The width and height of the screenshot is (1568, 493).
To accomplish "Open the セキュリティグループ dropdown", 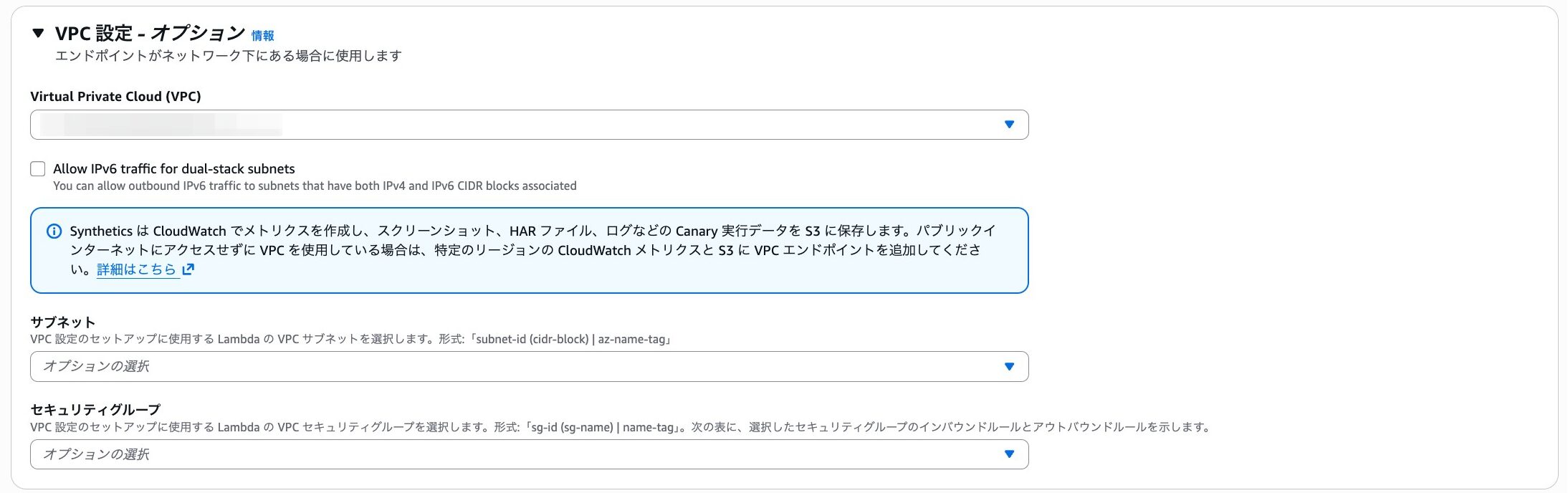I will [x=516, y=454].
